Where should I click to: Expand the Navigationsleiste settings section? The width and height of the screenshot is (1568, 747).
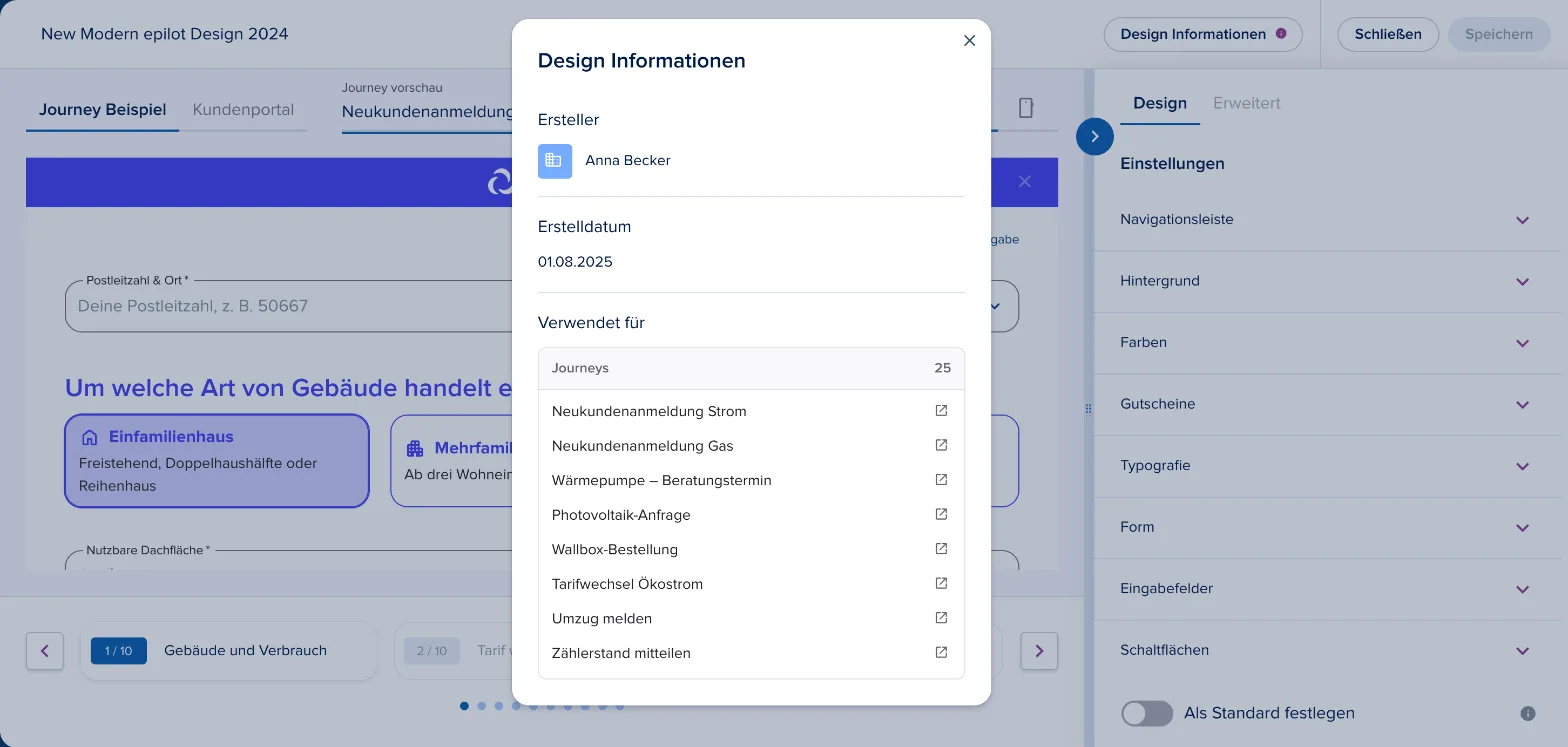tap(1327, 220)
